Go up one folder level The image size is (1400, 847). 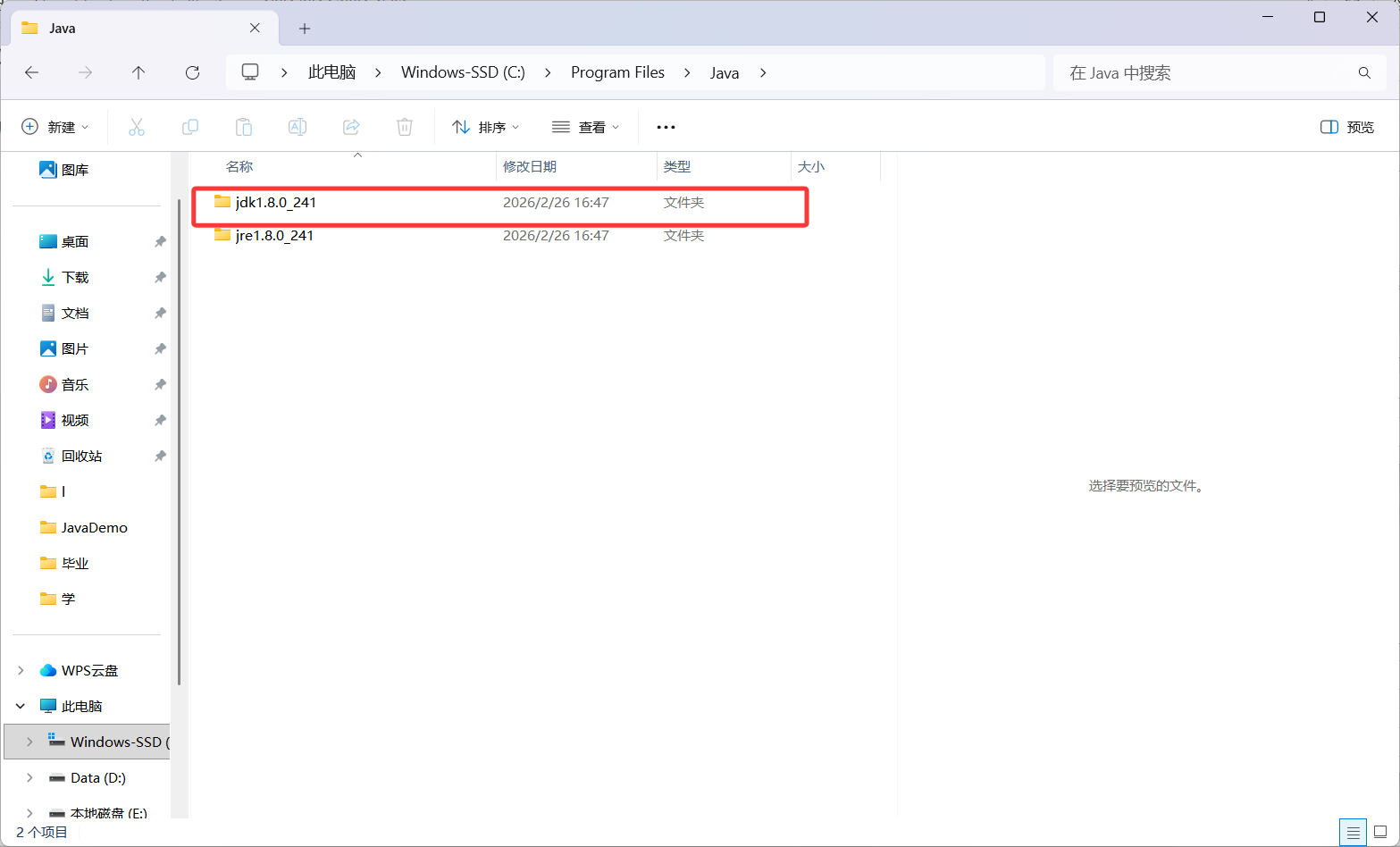point(138,72)
